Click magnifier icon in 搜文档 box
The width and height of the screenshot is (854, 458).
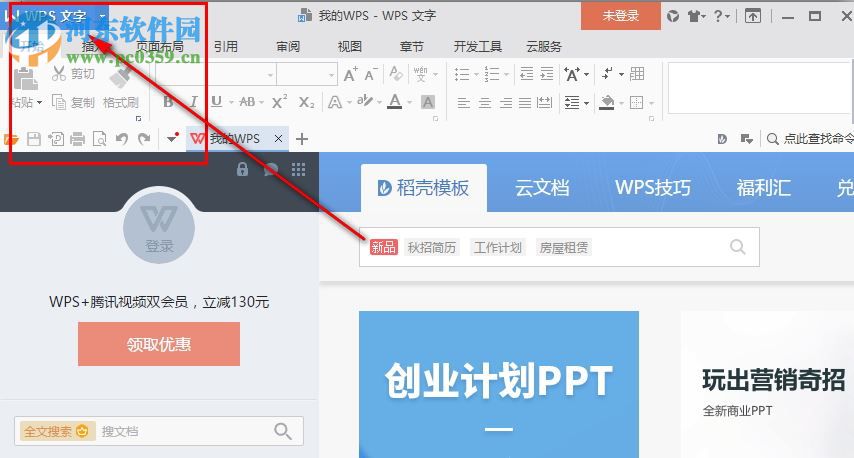[x=283, y=431]
